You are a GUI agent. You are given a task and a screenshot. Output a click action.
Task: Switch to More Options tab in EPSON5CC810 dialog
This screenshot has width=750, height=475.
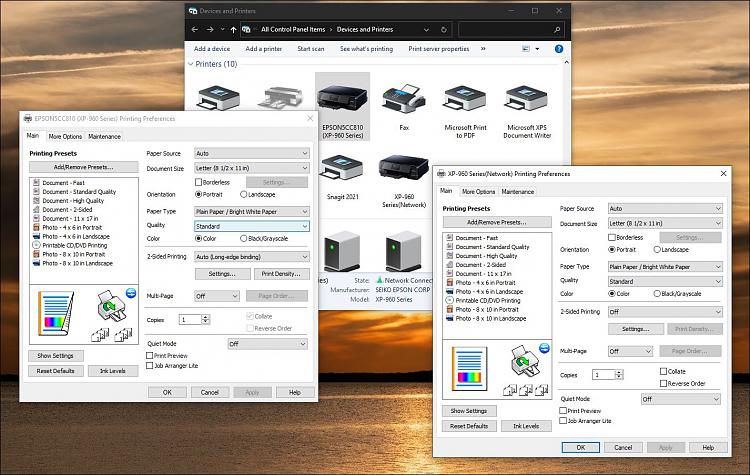65,136
